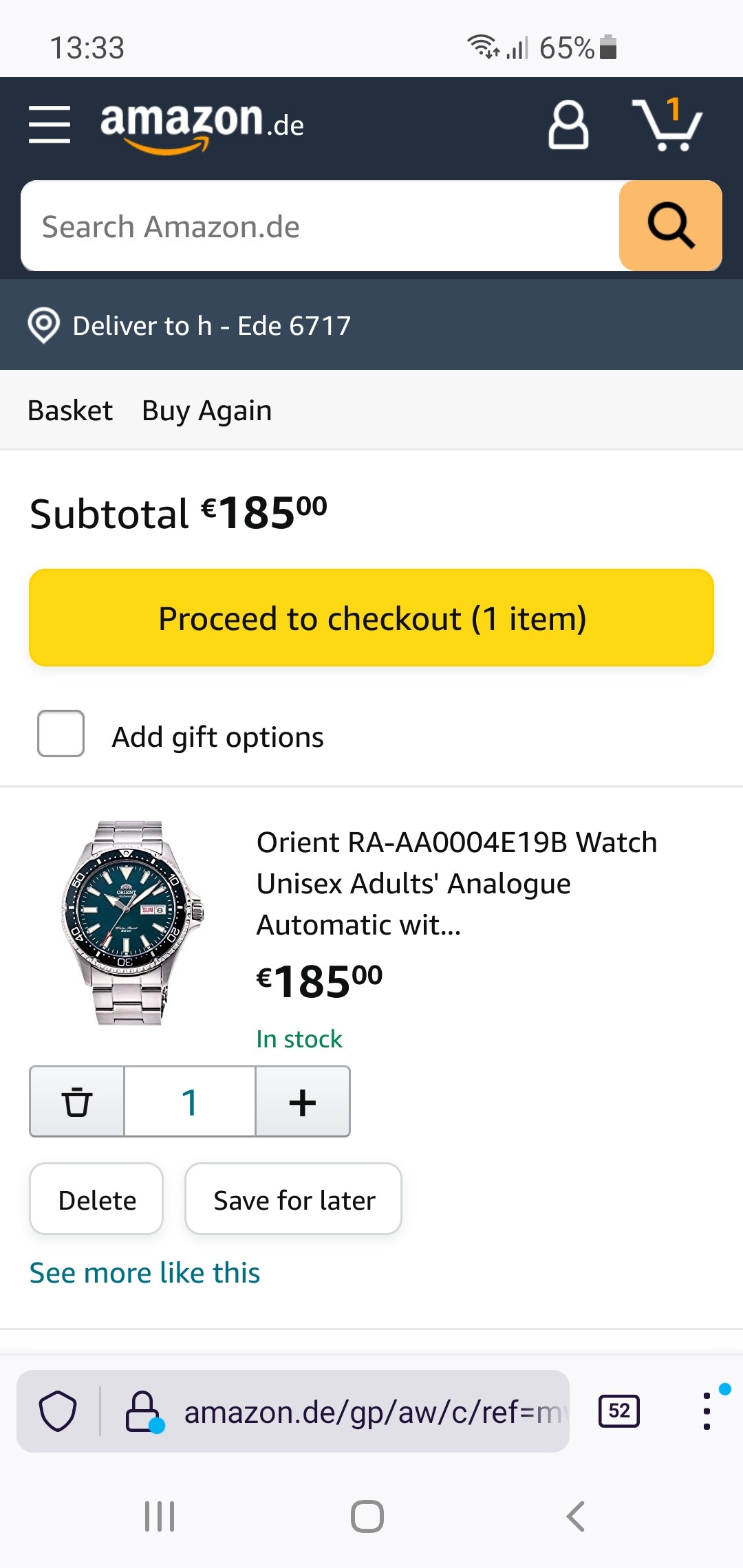The width and height of the screenshot is (743, 1568).
Task: Open the hamburger navigation menu
Action: (50, 124)
